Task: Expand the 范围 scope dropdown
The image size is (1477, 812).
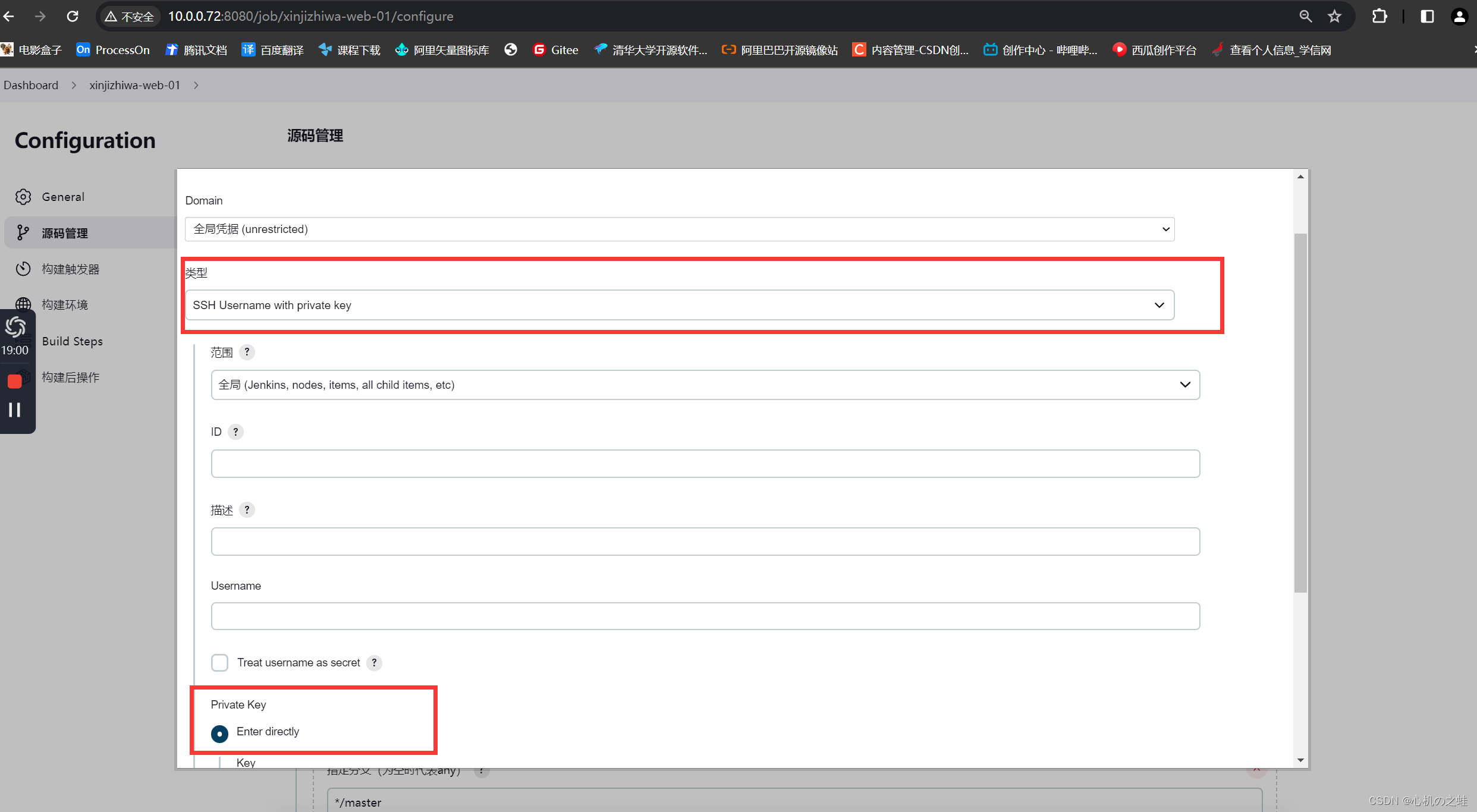Action: pos(705,385)
